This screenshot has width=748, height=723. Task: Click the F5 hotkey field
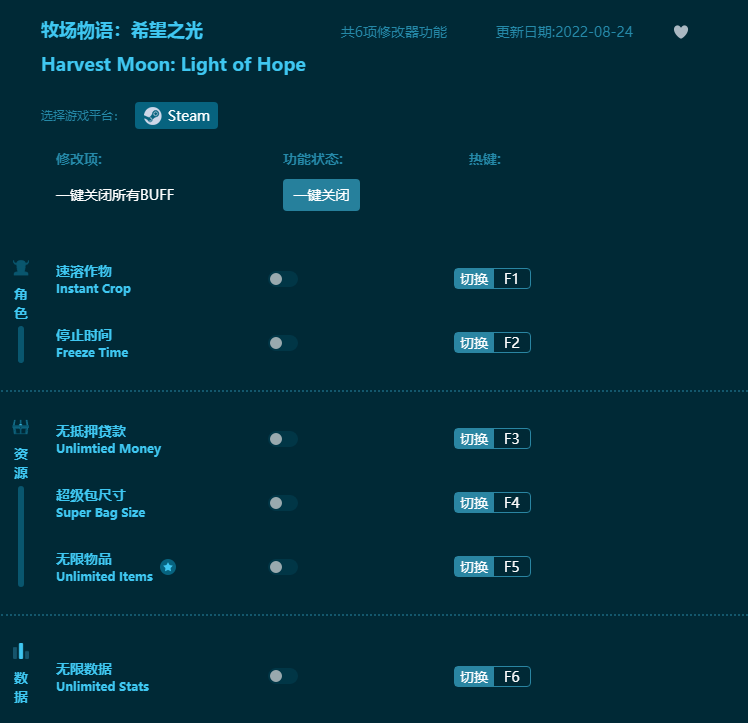coord(512,567)
